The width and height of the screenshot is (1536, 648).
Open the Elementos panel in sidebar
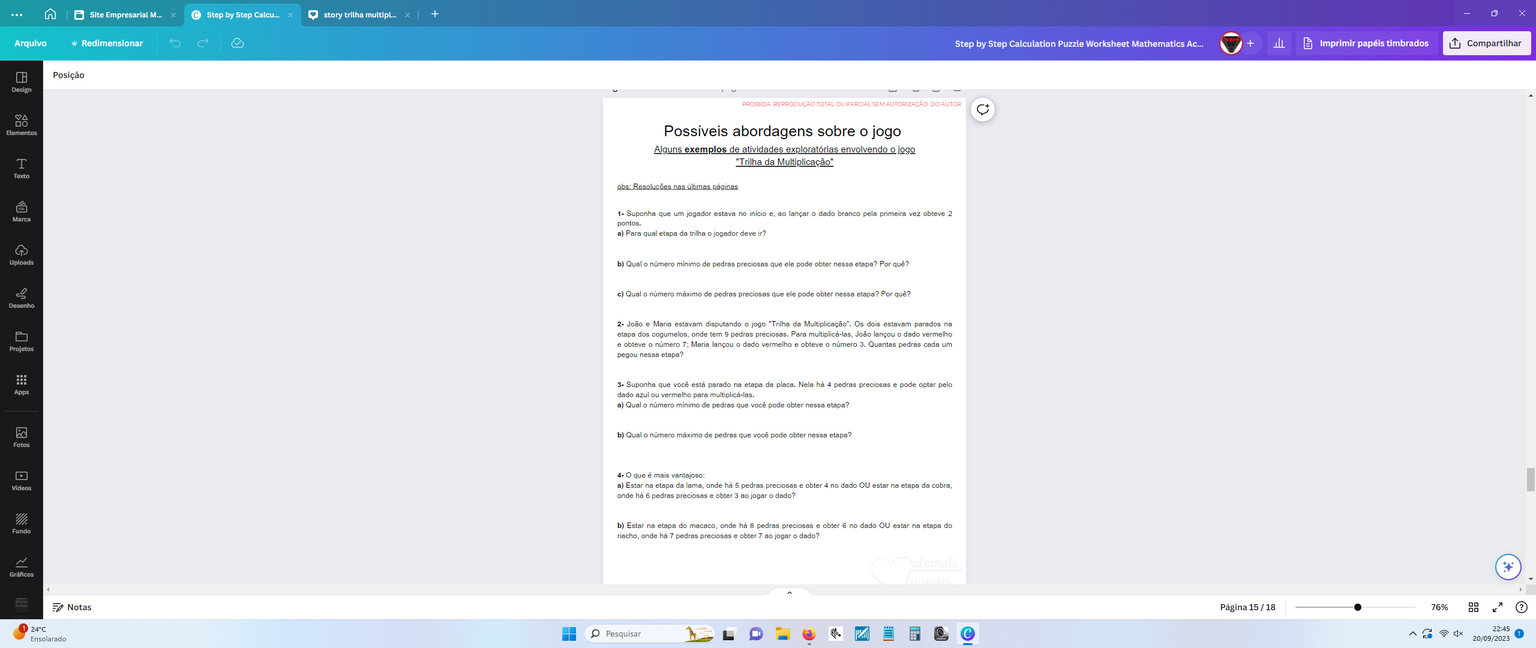[21, 125]
